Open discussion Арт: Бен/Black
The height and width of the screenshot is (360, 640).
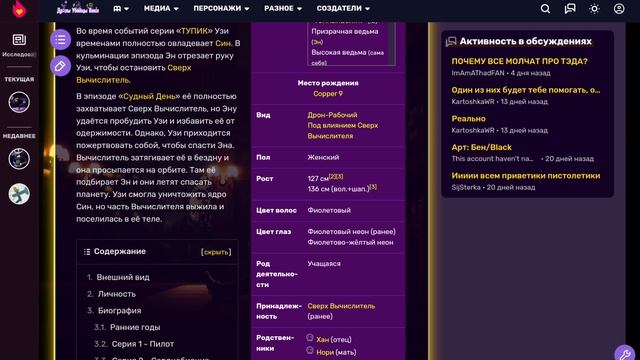[481, 147]
